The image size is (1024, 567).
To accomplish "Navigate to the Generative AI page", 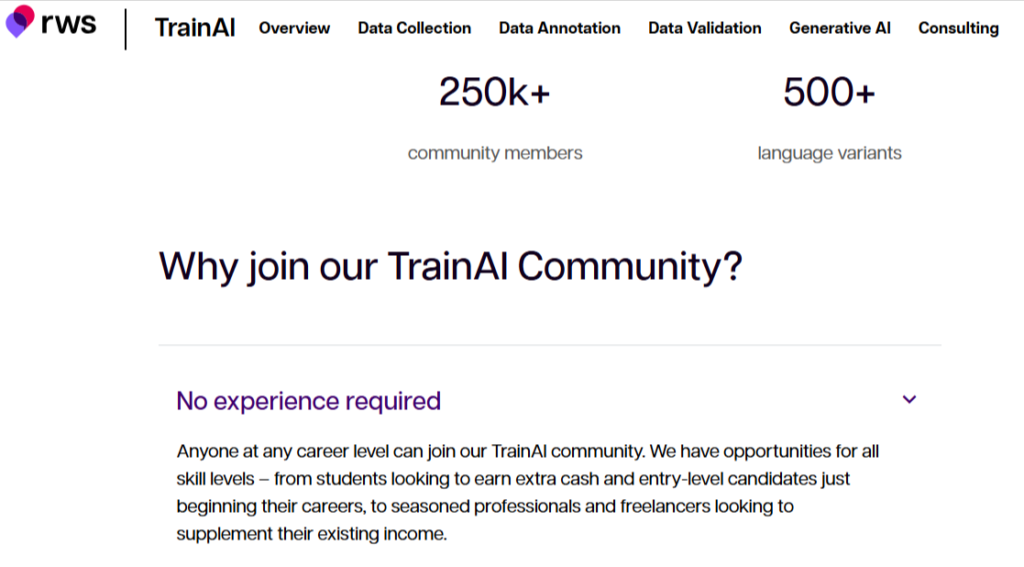I will tap(839, 28).
